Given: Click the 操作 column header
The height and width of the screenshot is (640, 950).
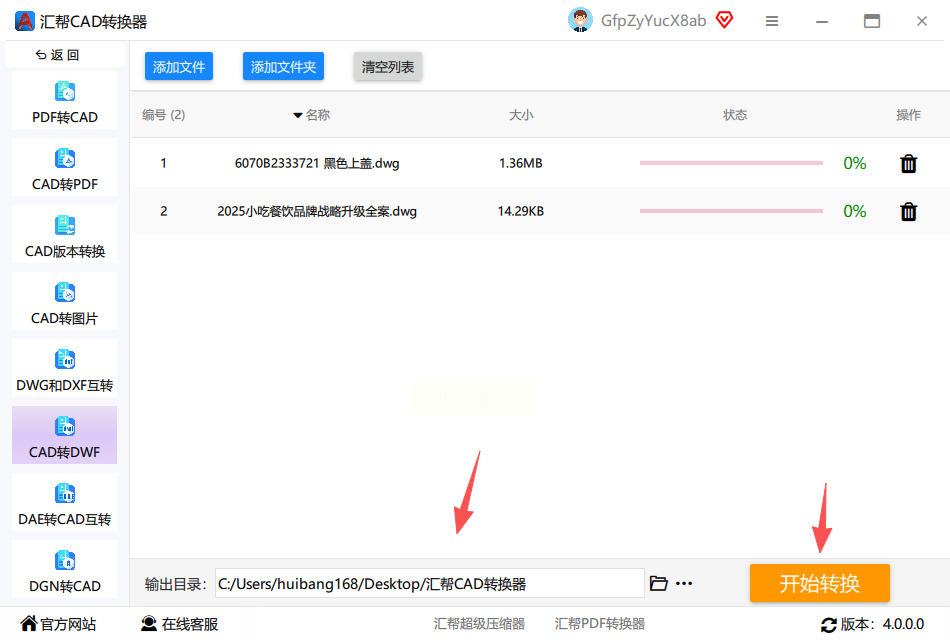Looking at the screenshot, I should point(908,115).
